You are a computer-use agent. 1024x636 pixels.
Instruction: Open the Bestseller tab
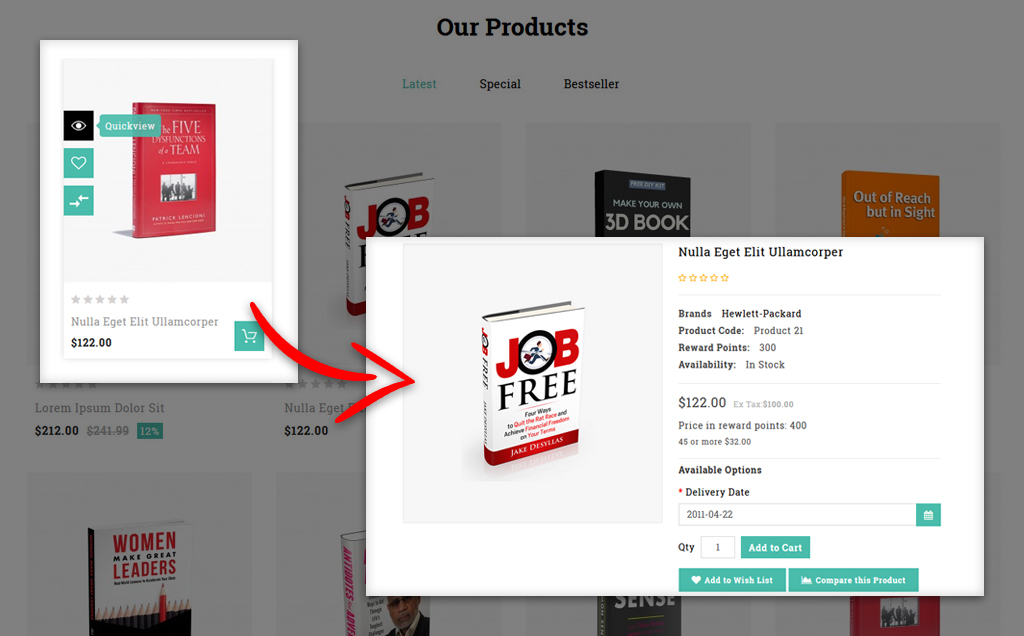click(592, 84)
